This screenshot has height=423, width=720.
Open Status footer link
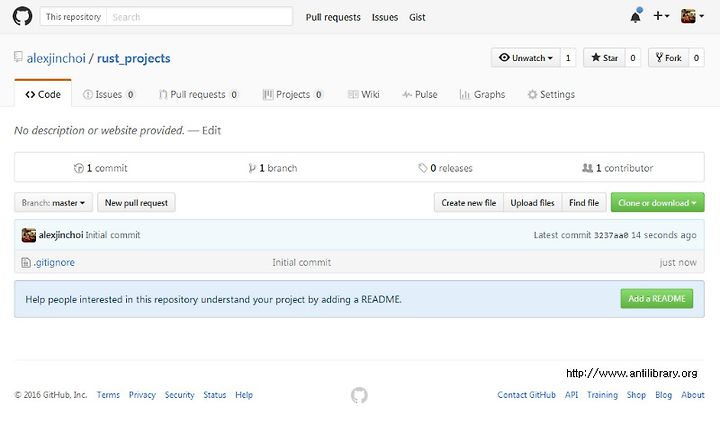[214, 395]
